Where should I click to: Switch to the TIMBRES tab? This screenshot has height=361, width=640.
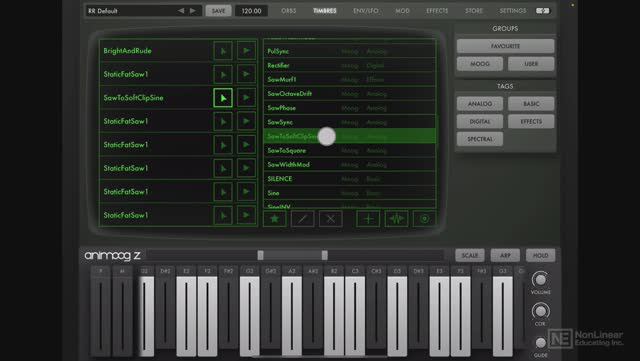pyautogui.click(x=325, y=11)
